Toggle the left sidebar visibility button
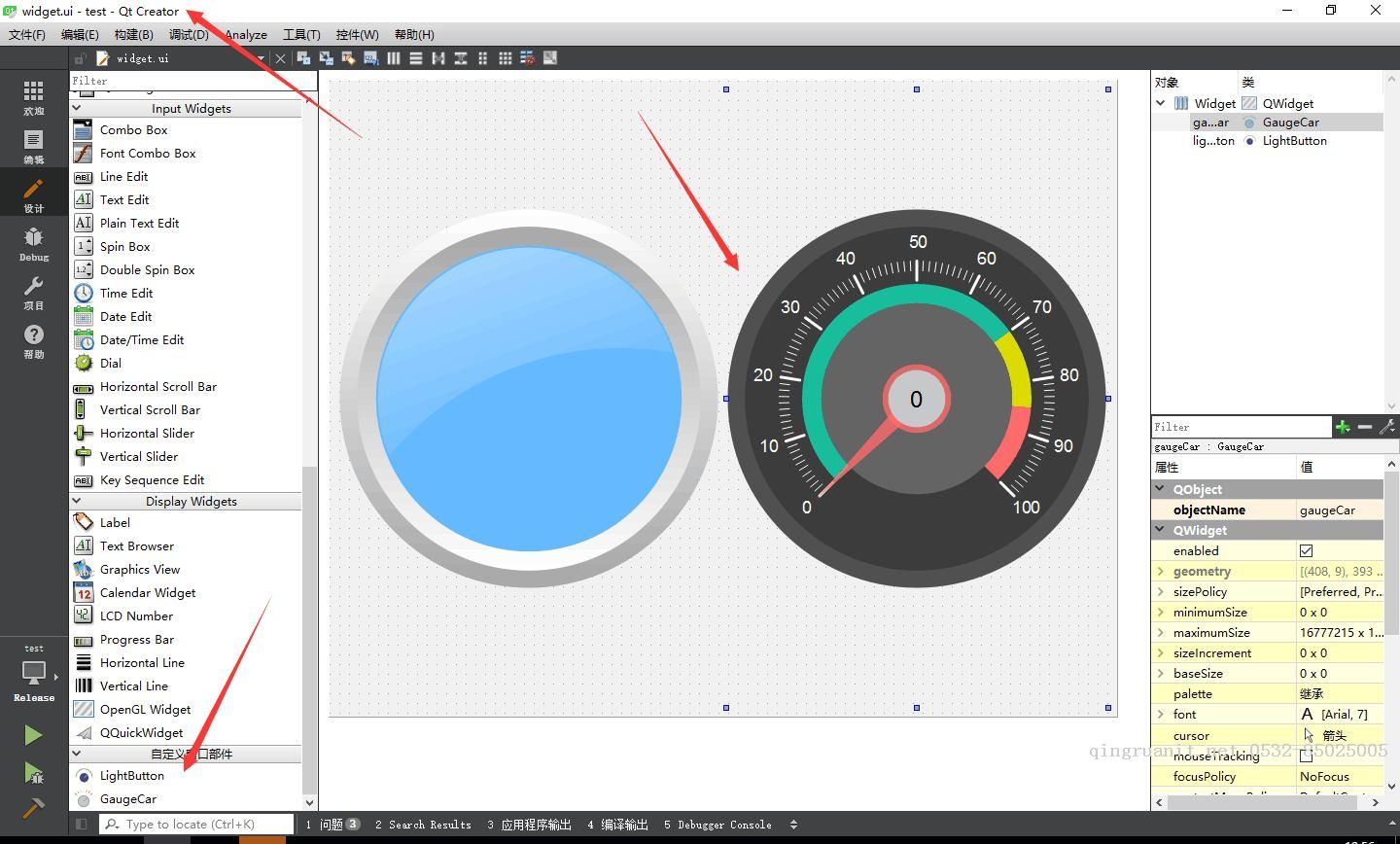1400x844 pixels. click(x=82, y=825)
